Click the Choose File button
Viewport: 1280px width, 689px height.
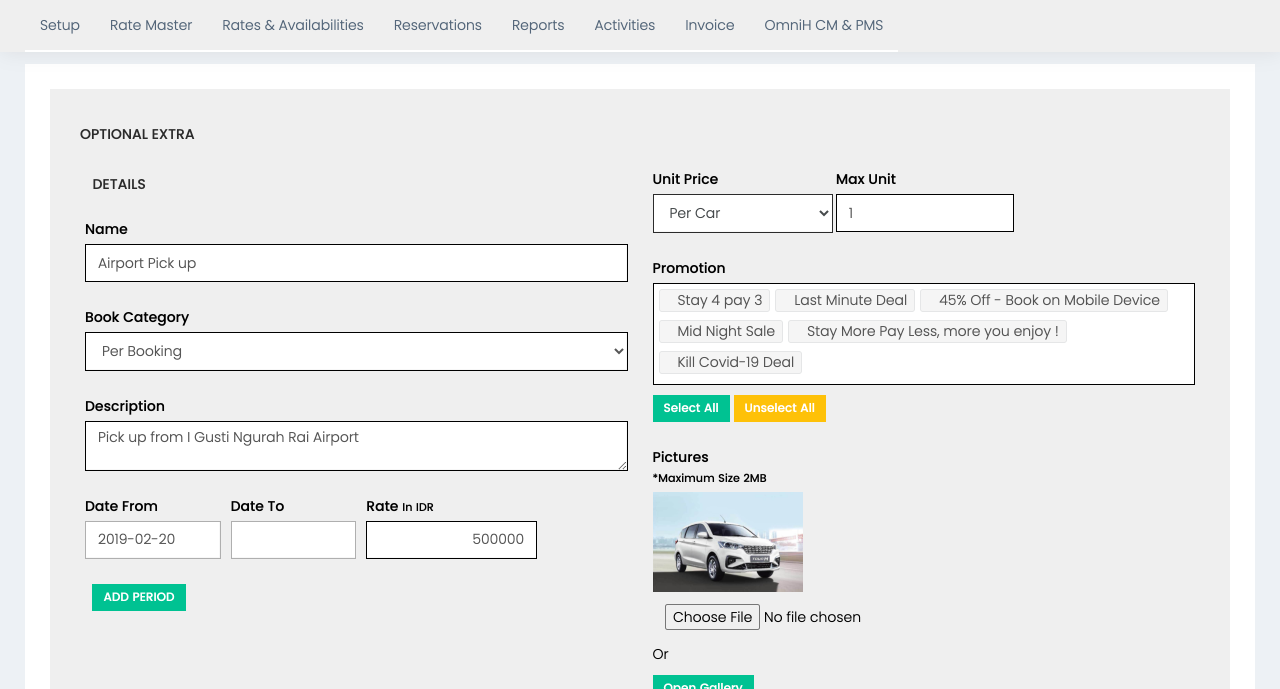[712, 617]
